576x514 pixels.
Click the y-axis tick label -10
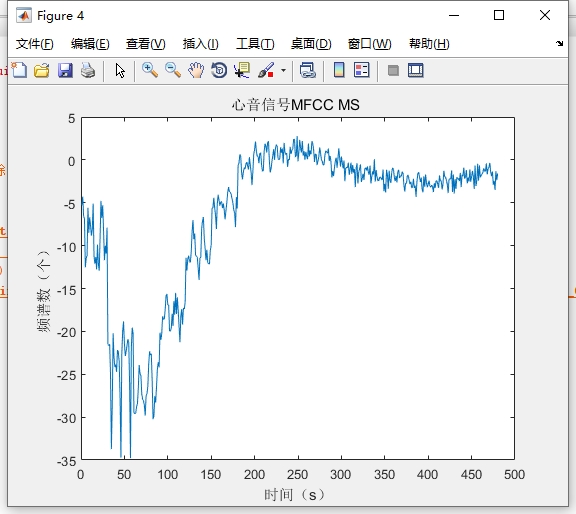tap(66, 247)
